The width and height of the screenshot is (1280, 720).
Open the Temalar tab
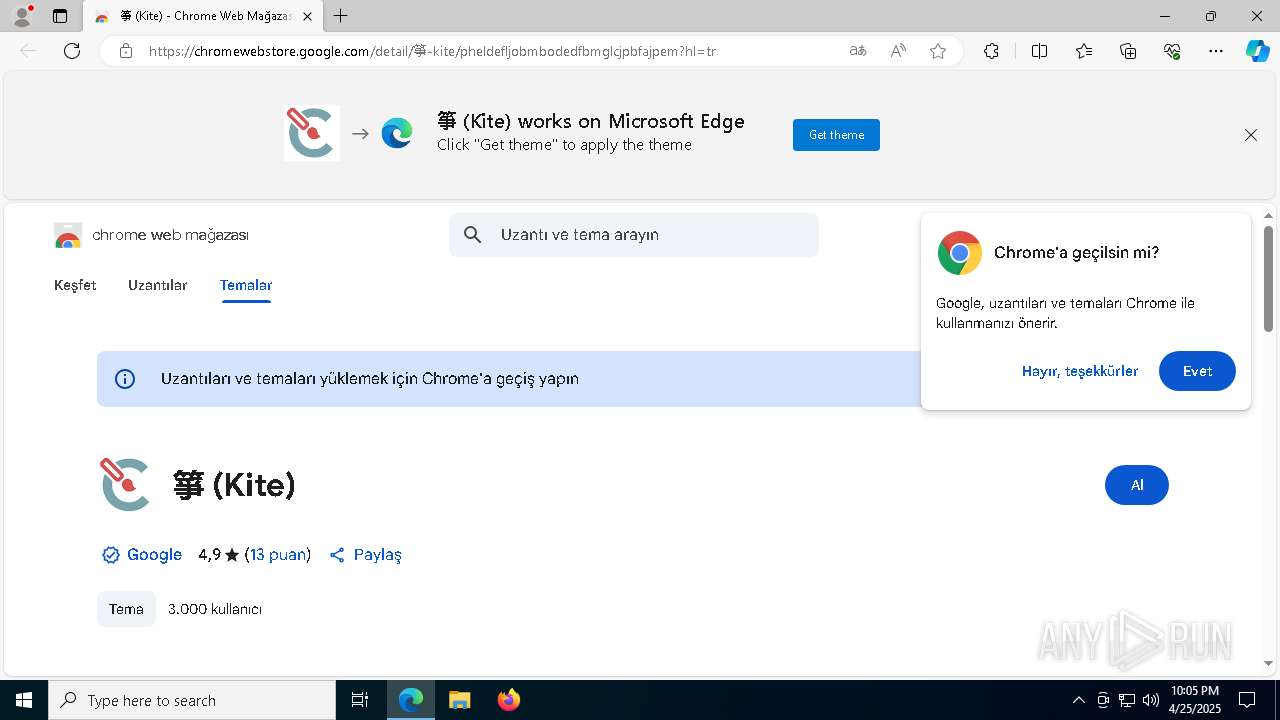[246, 285]
